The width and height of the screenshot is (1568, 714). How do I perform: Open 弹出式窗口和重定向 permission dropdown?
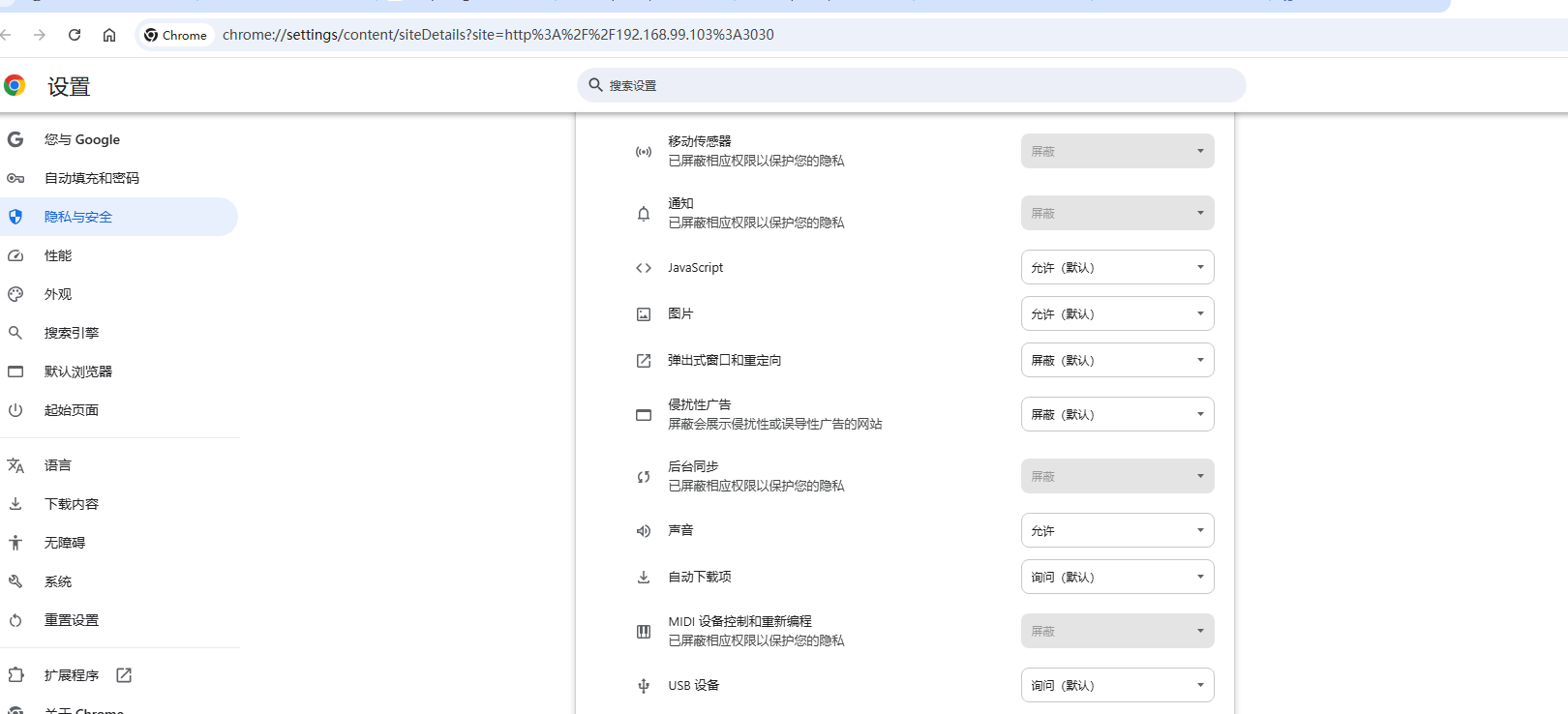pyautogui.click(x=1117, y=360)
